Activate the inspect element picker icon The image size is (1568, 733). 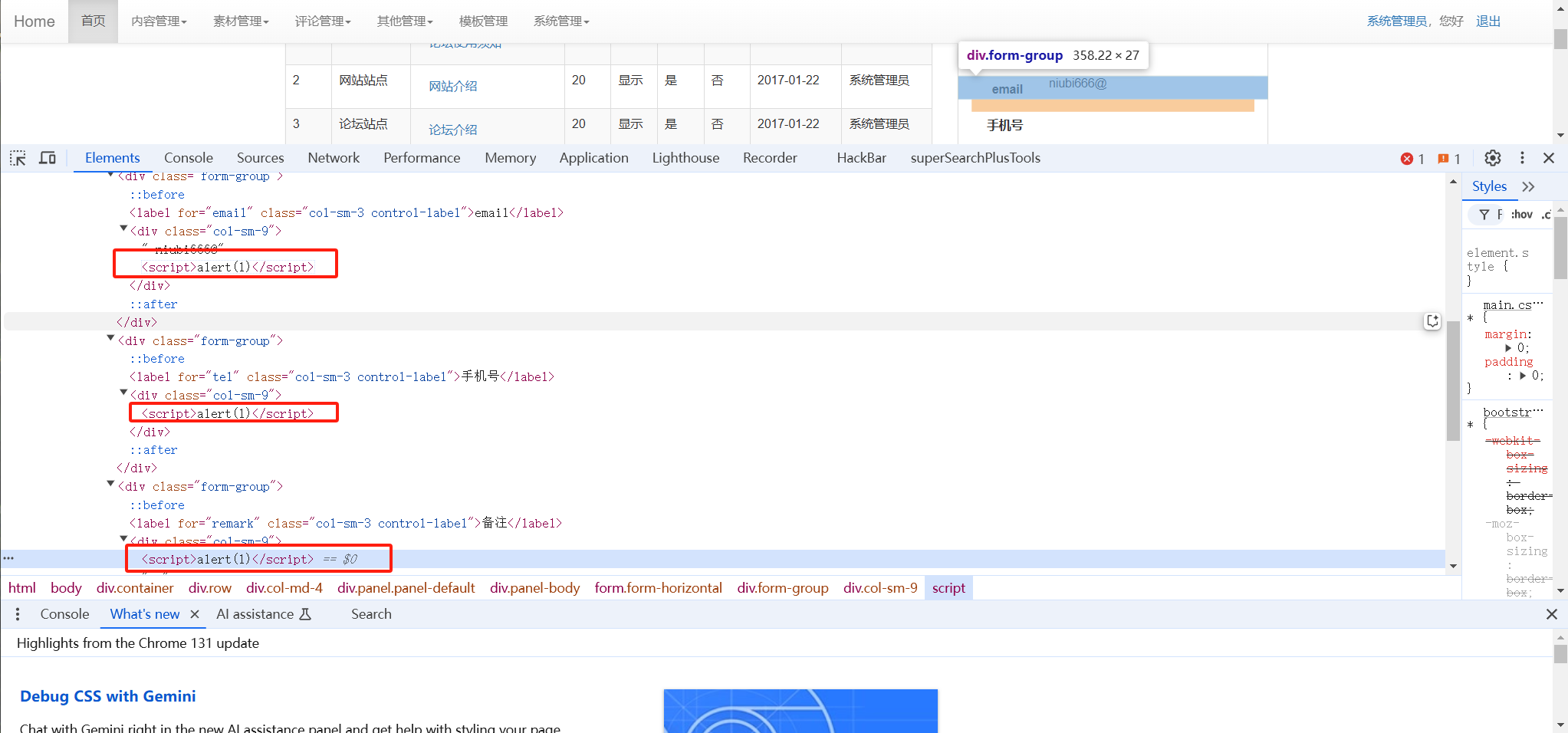[x=18, y=158]
